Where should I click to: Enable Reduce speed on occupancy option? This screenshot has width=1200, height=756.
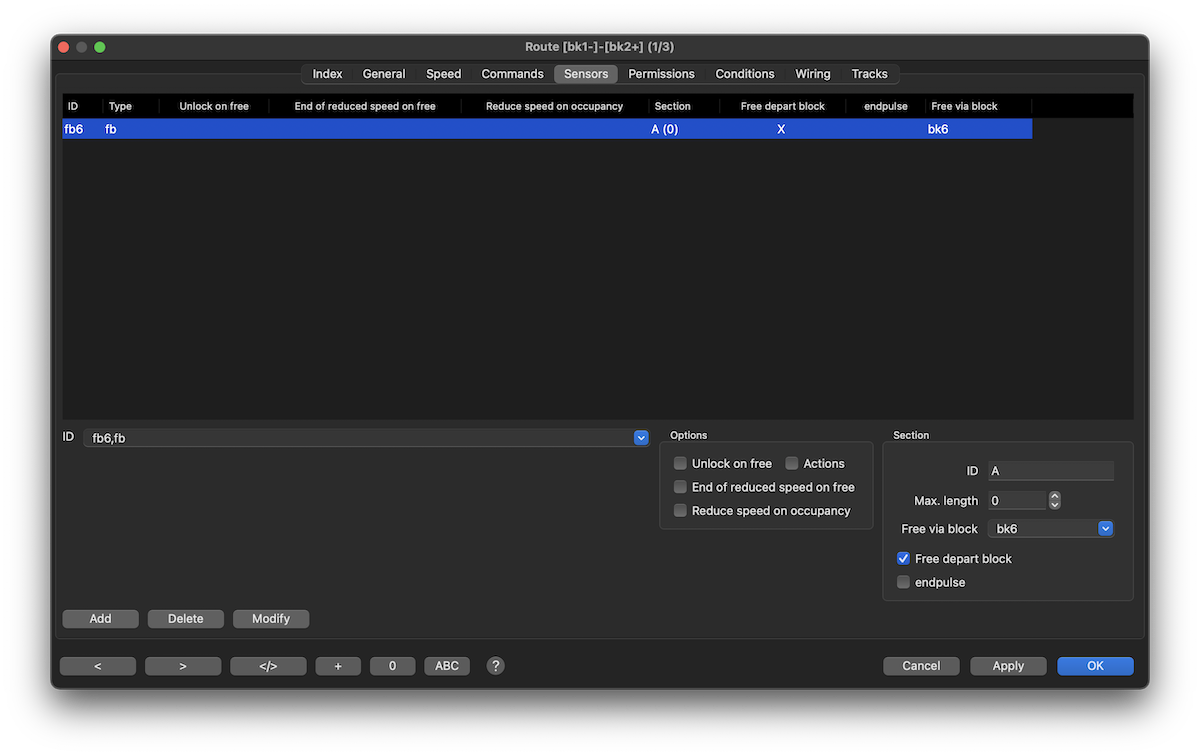pos(681,511)
